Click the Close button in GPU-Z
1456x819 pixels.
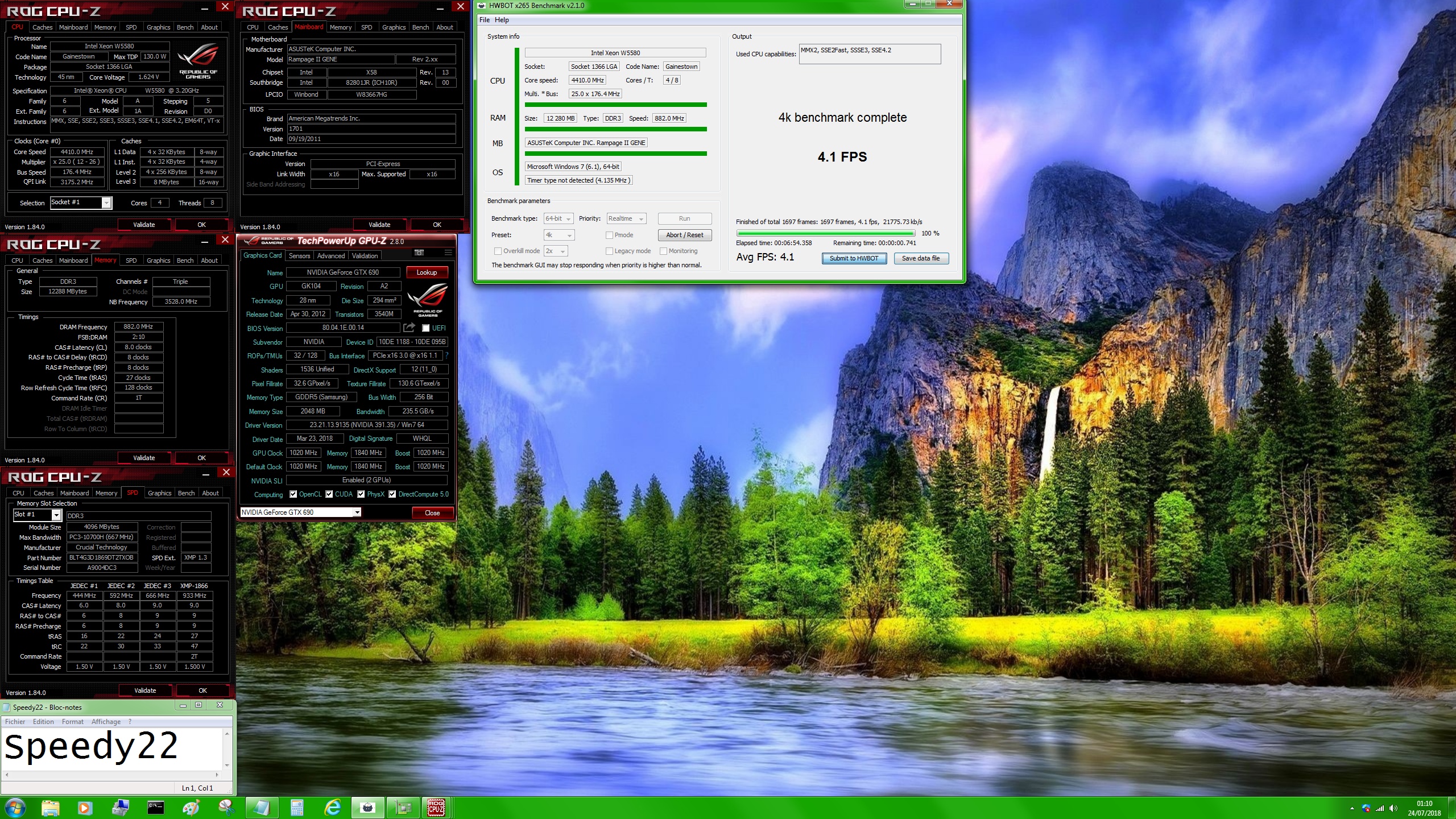[x=432, y=513]
